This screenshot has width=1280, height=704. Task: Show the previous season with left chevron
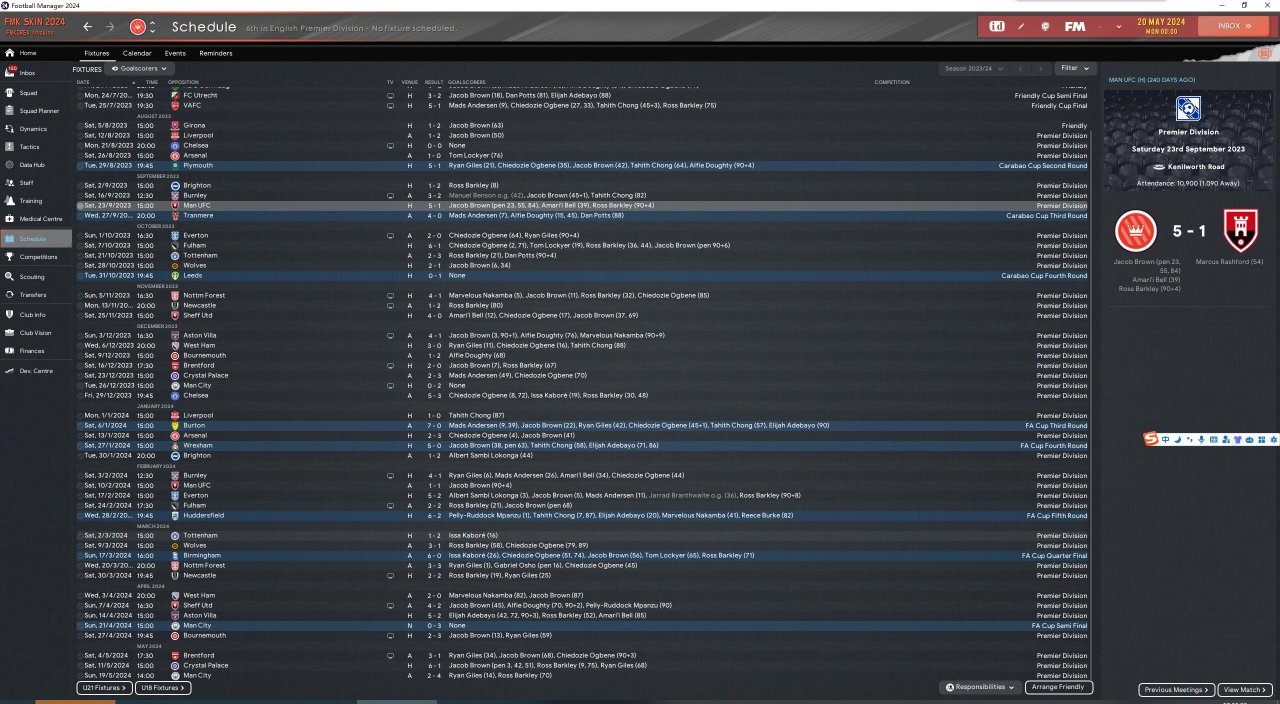point(1019,69)
